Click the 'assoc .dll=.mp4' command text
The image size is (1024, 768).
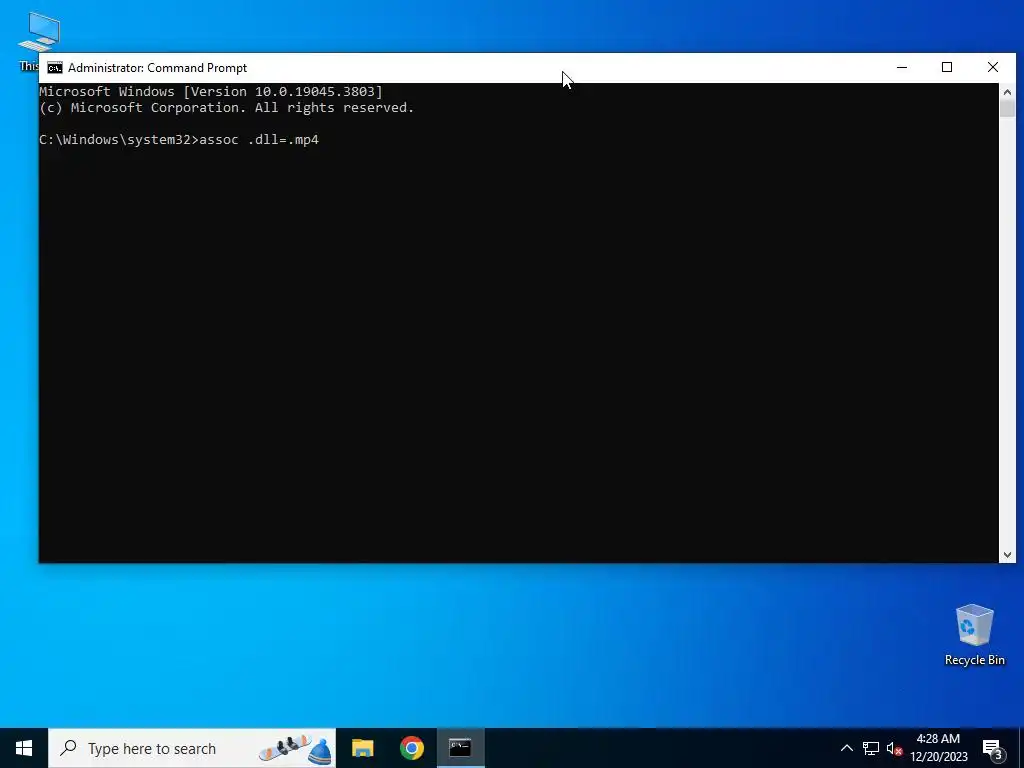tap(259, 140)
